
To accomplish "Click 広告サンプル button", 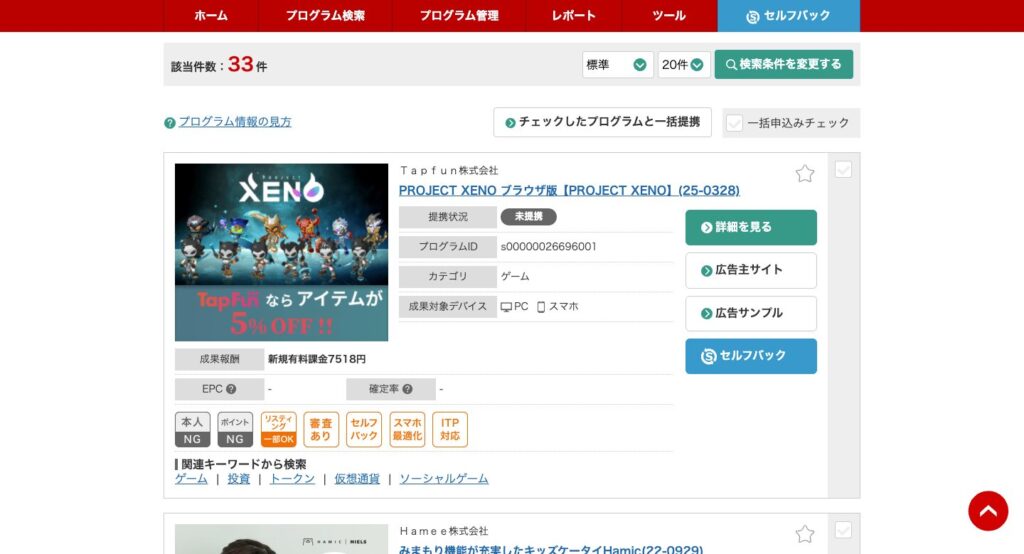I will click(751, 314).
